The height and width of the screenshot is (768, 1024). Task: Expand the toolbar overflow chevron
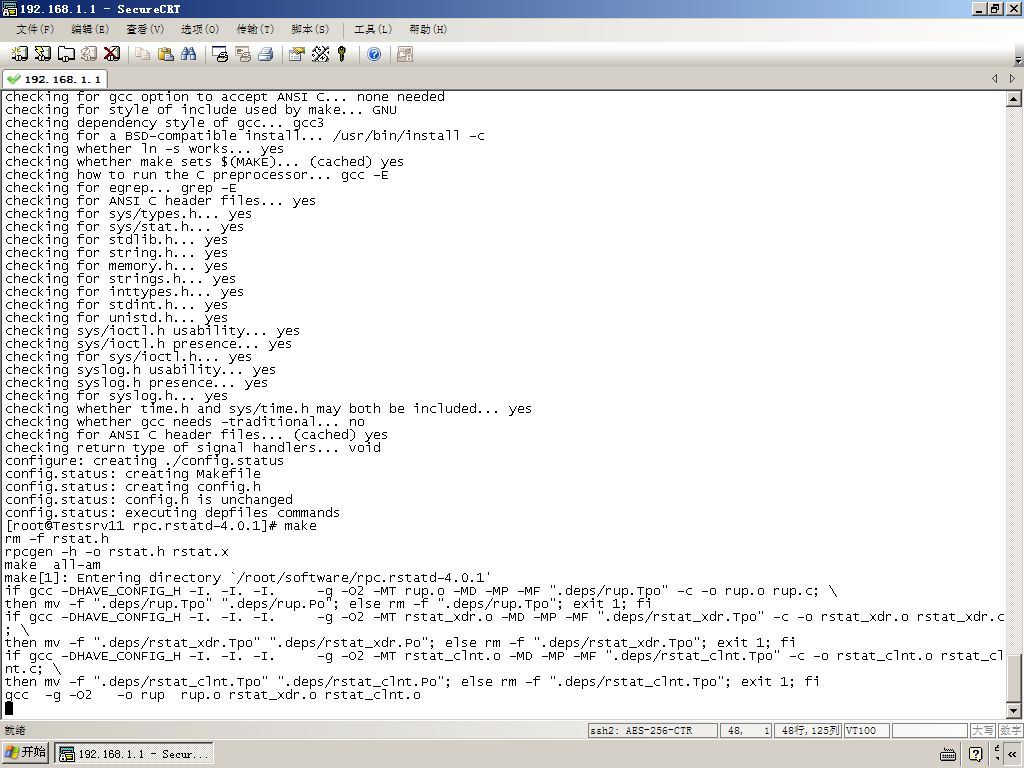tap(1017, 59)
